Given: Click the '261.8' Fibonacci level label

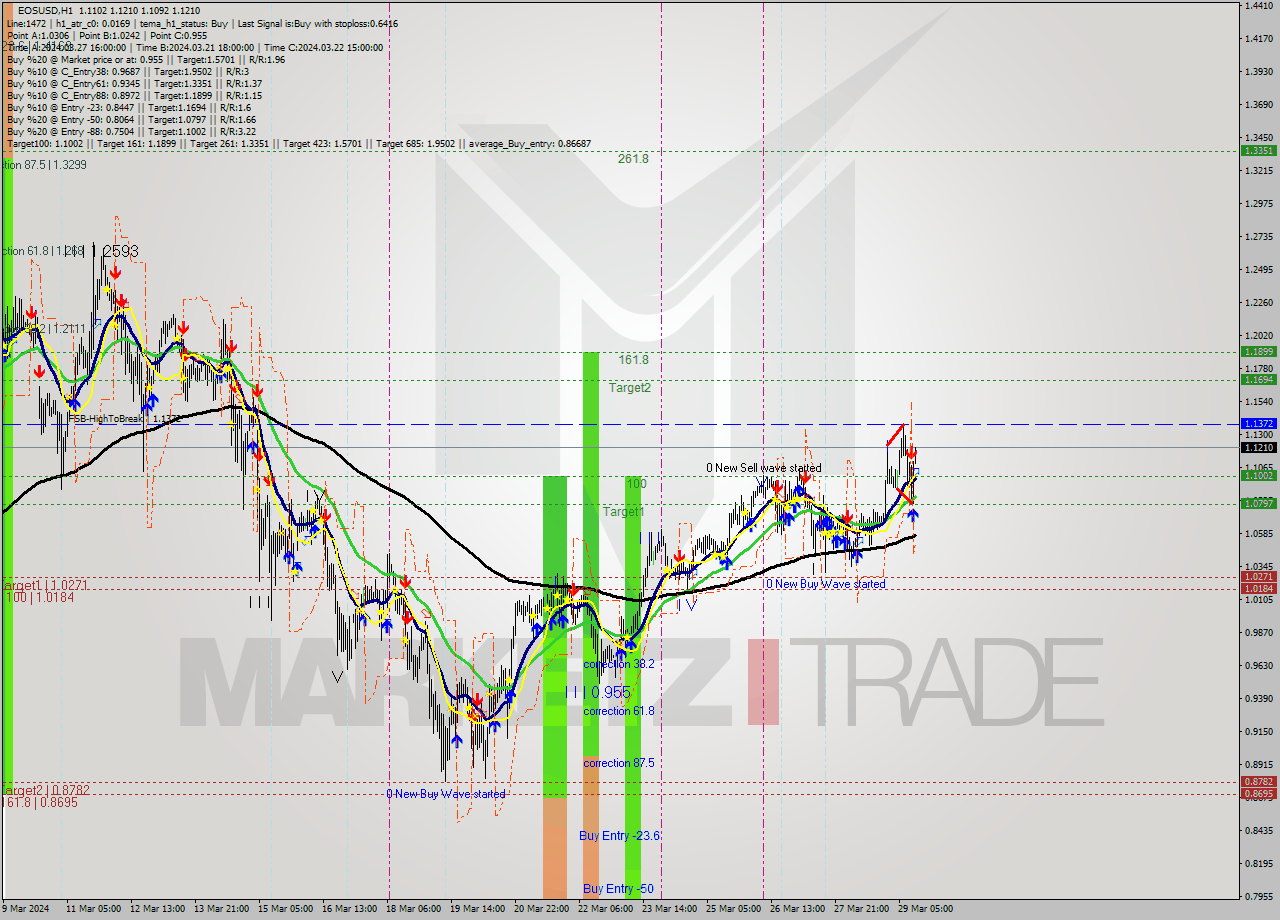Looking at the screenshot, I should click(633, 159).
